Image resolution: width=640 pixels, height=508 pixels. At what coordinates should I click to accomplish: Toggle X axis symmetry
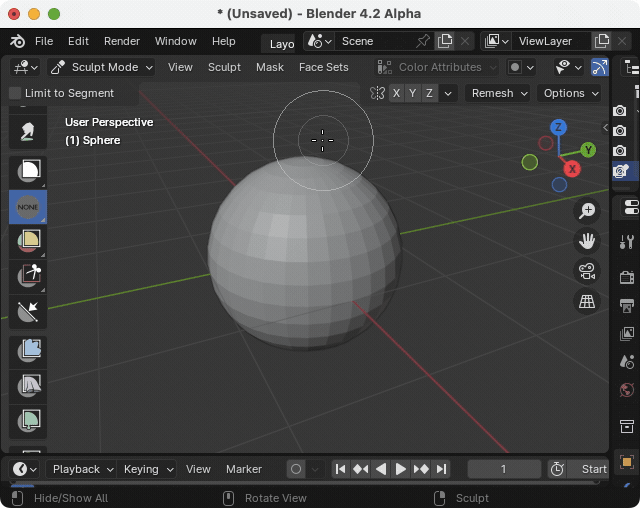pyautogui.click(x=396, y=93)
